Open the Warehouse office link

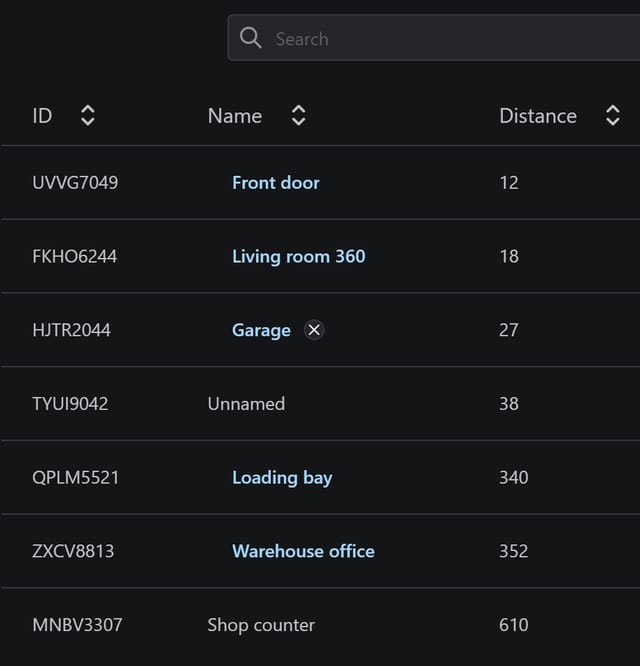303,551
